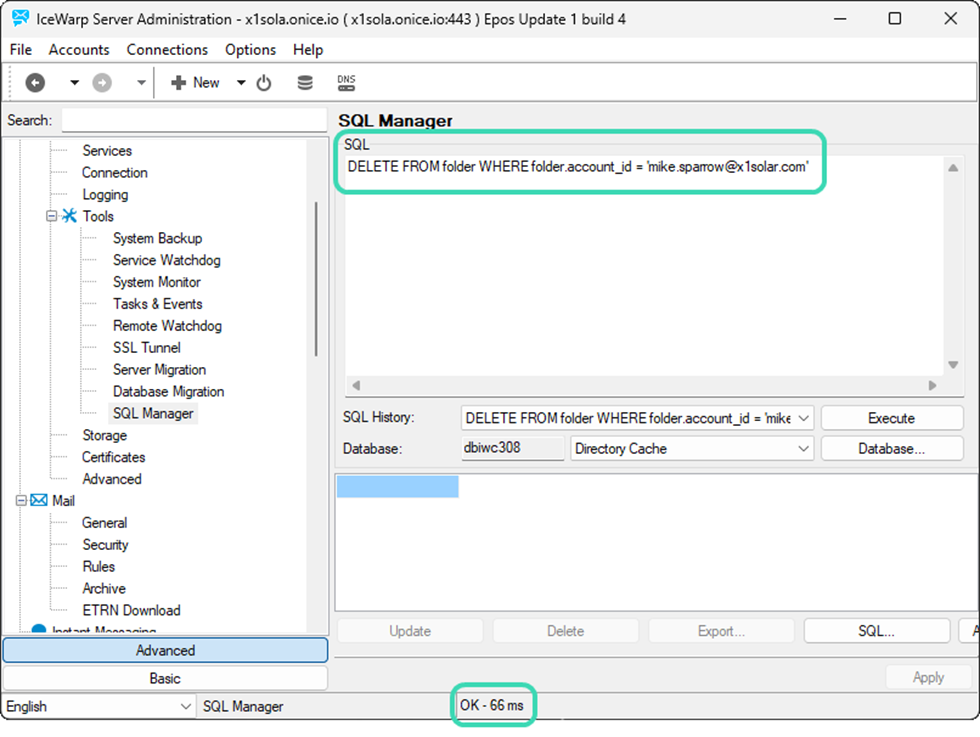Click inside the SQL query text area
Screen dimensions: 980x737
point(644,266)
